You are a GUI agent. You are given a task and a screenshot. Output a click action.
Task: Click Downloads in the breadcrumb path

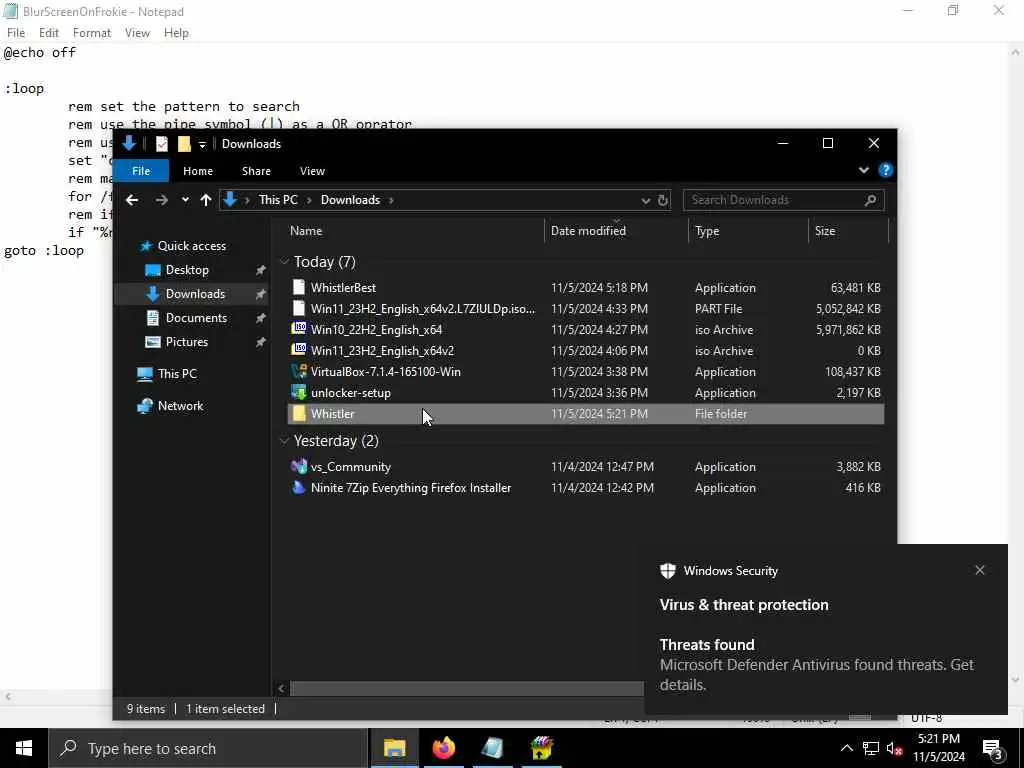350,200
